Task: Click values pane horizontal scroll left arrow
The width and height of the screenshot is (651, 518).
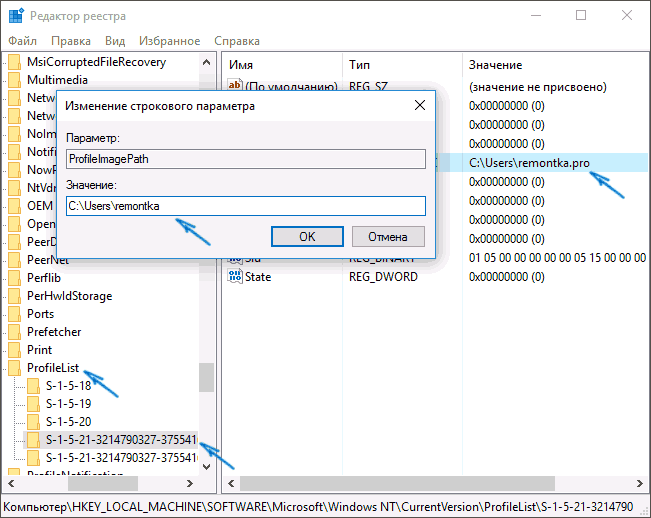Action: pos(231,484)
